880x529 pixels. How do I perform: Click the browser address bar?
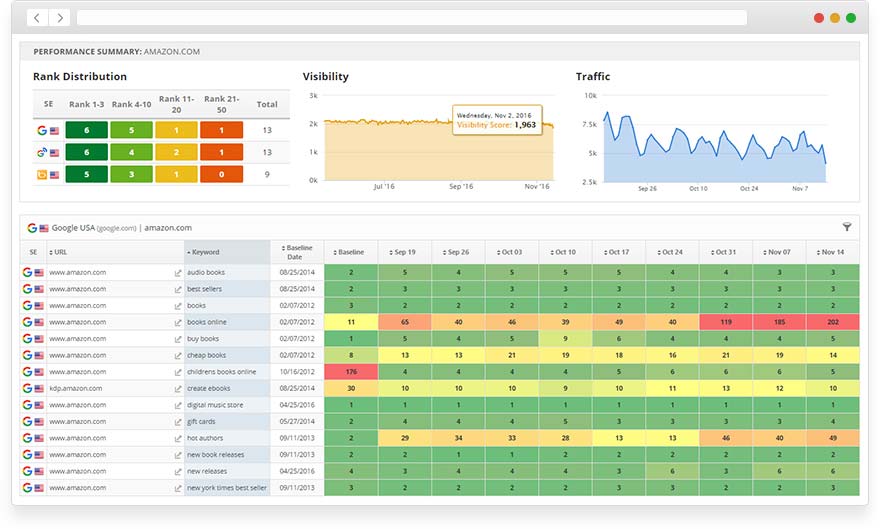coord(411,18)
